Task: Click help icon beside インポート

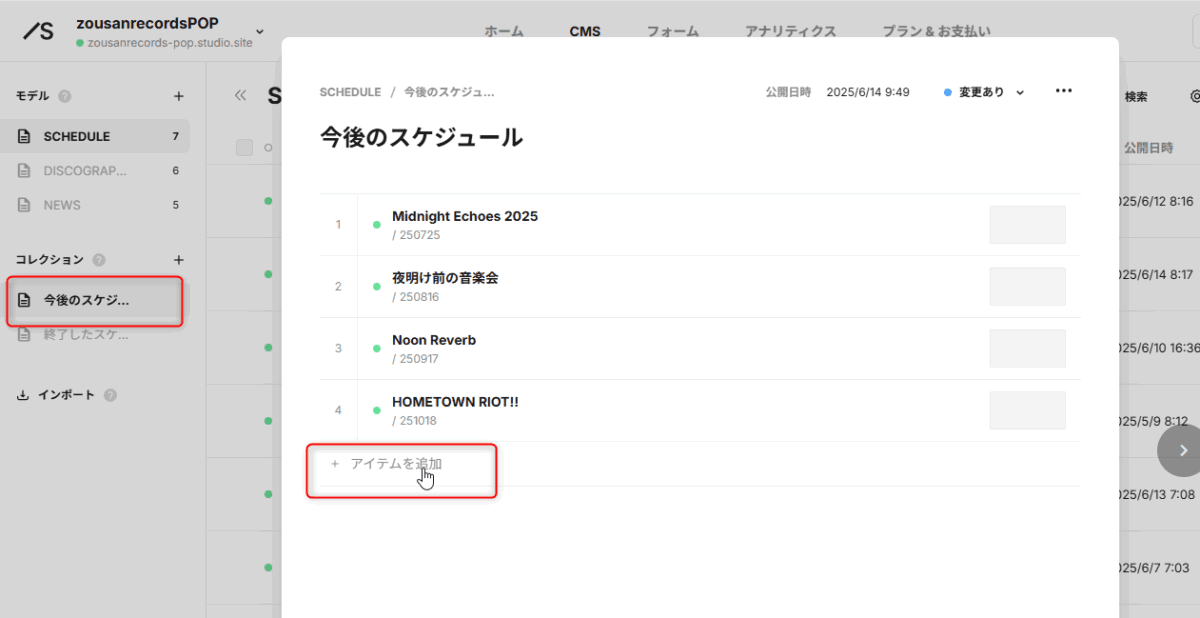Action: click(110, 395)
